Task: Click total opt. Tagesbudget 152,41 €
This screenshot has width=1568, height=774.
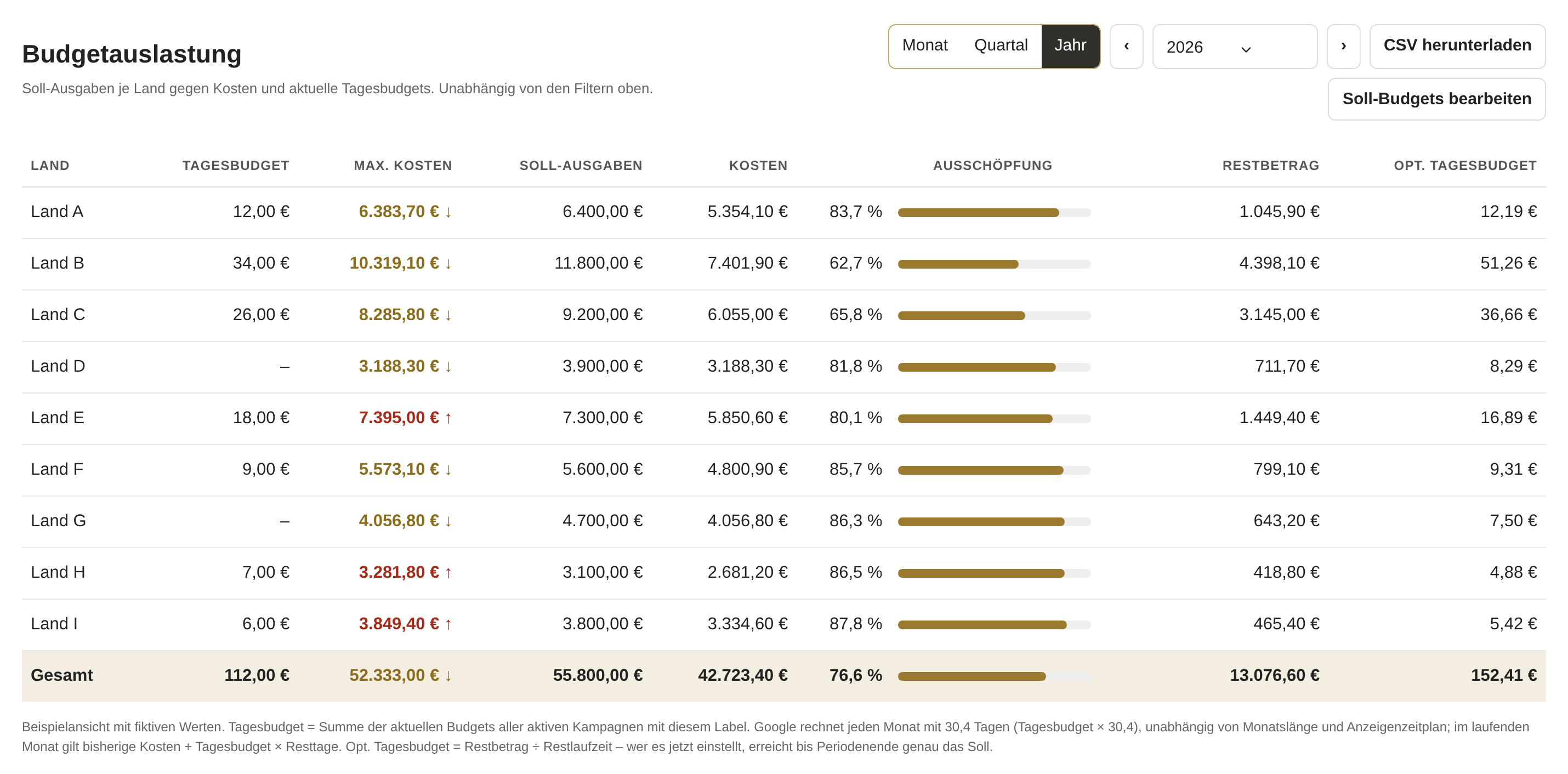Action: tap(1503, 675)
